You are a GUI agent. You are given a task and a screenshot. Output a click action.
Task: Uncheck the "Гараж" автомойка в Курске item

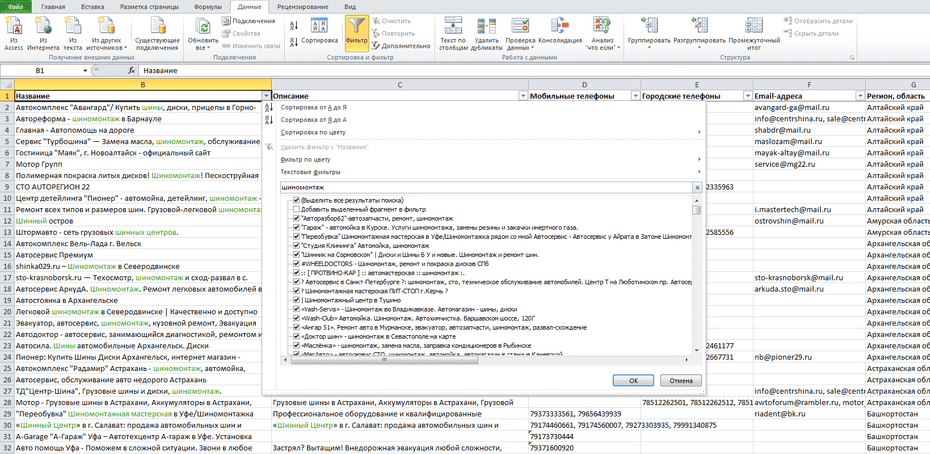coord(297,227)
